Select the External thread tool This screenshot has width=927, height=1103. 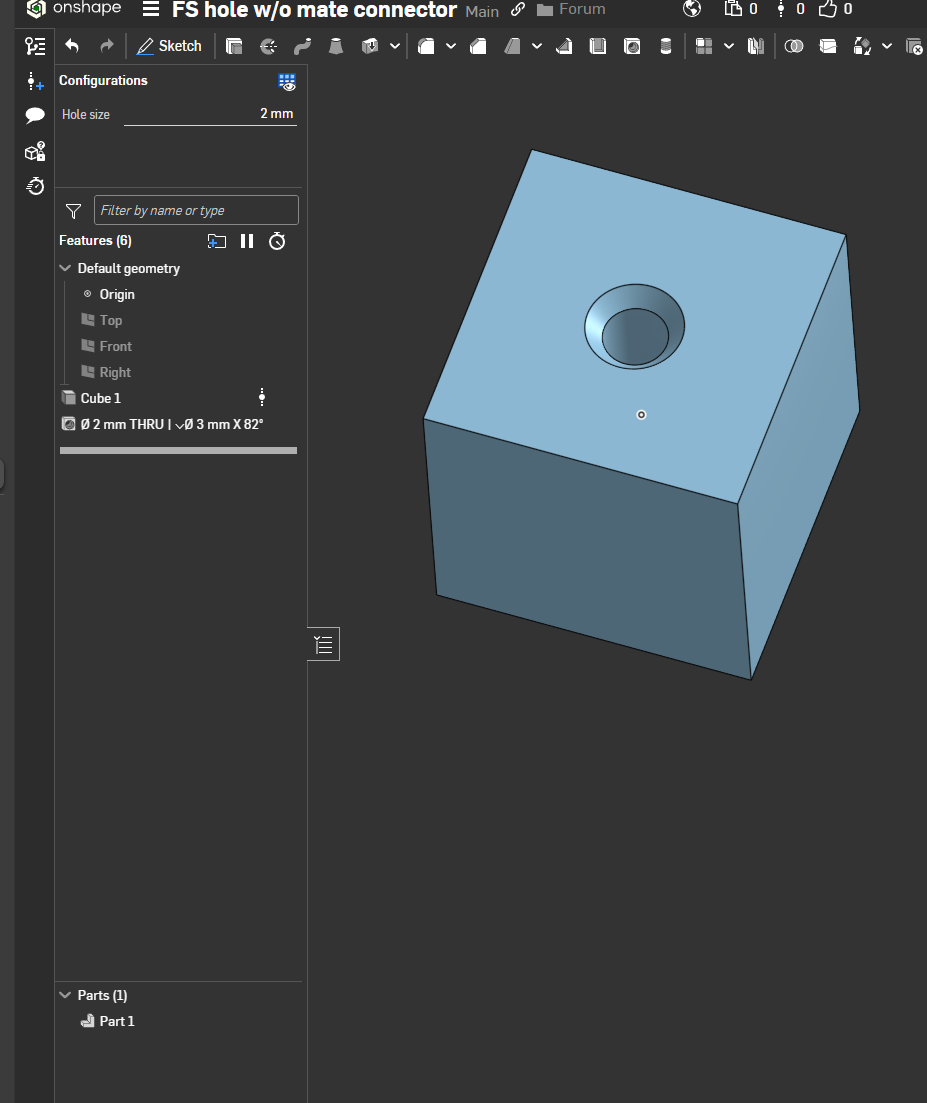click(x=665, y=46)
